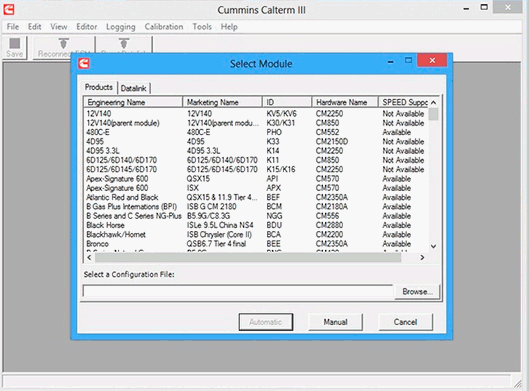Viewport: 529px width, 391px height.
Task: Select the 12V140(parent module) row
Action: click(x=256, y=123)
